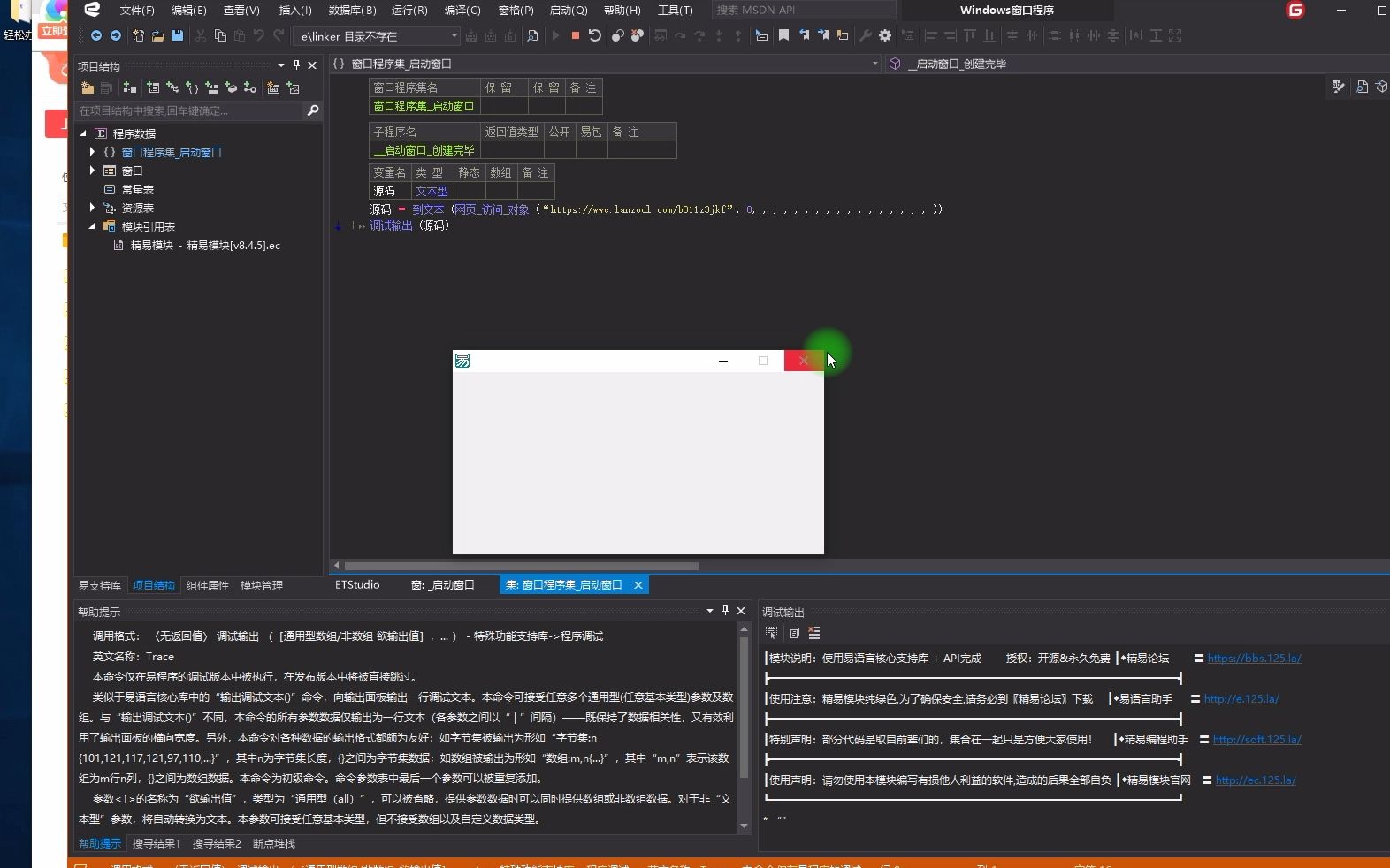Toggle a breakpoint with the grey balls icon
This screenshot has width=1390, height=868.
click(617, 35)
